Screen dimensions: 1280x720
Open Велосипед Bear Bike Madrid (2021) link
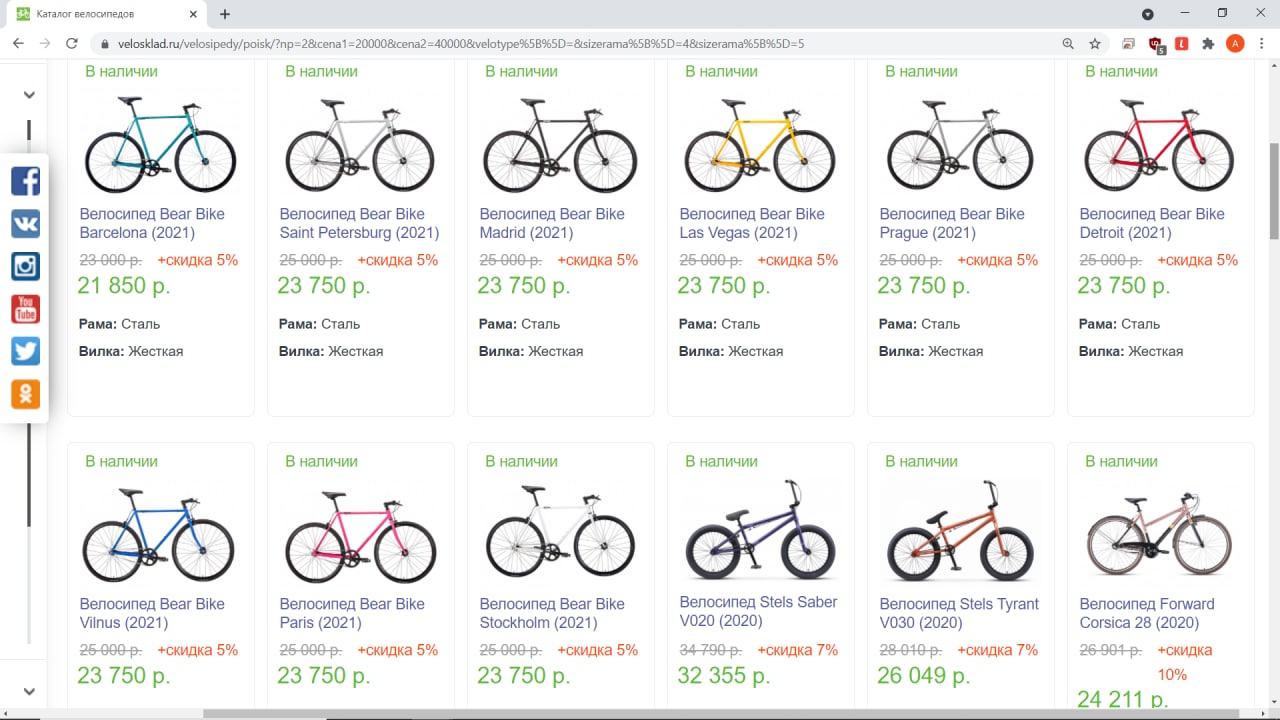point(552,223)
